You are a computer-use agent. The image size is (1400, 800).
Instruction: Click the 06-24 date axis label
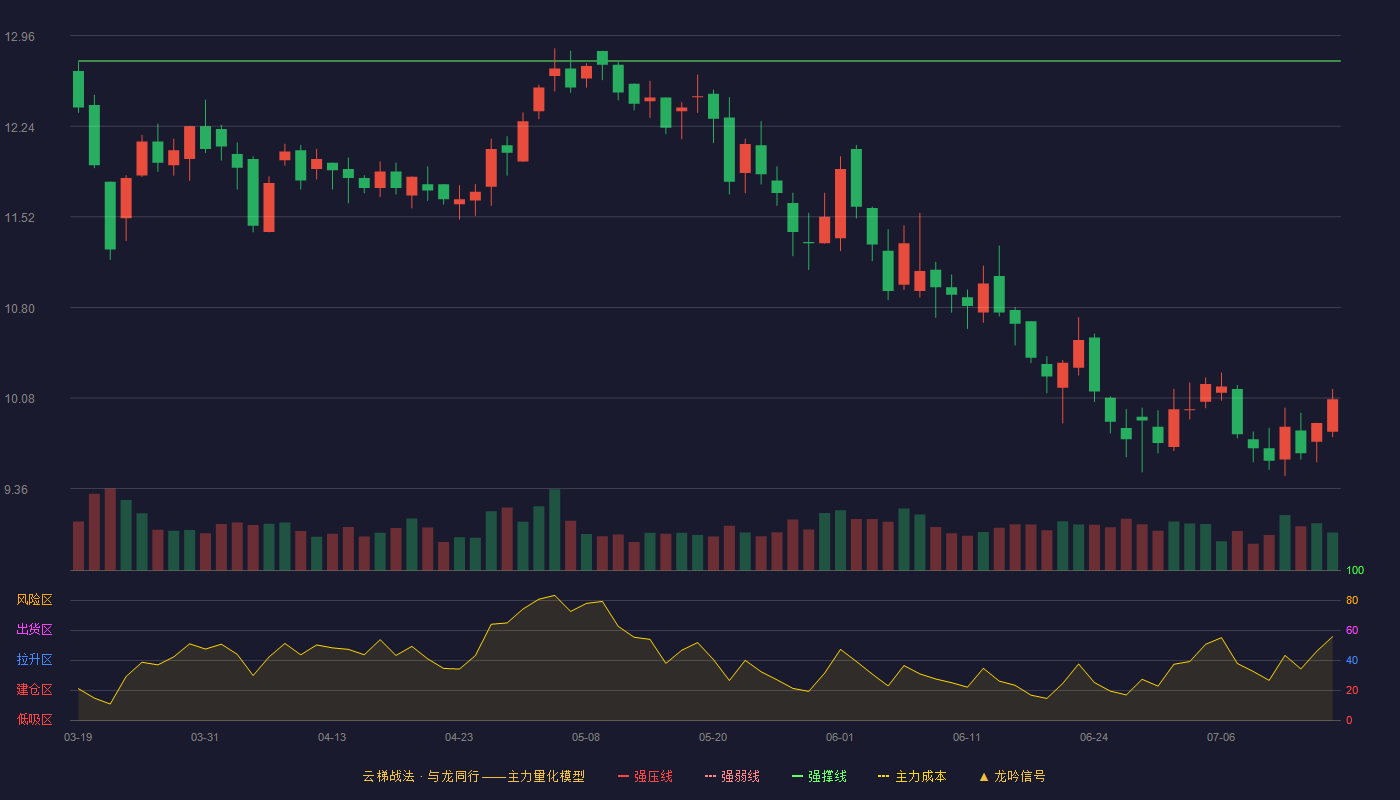[1094, 737]
